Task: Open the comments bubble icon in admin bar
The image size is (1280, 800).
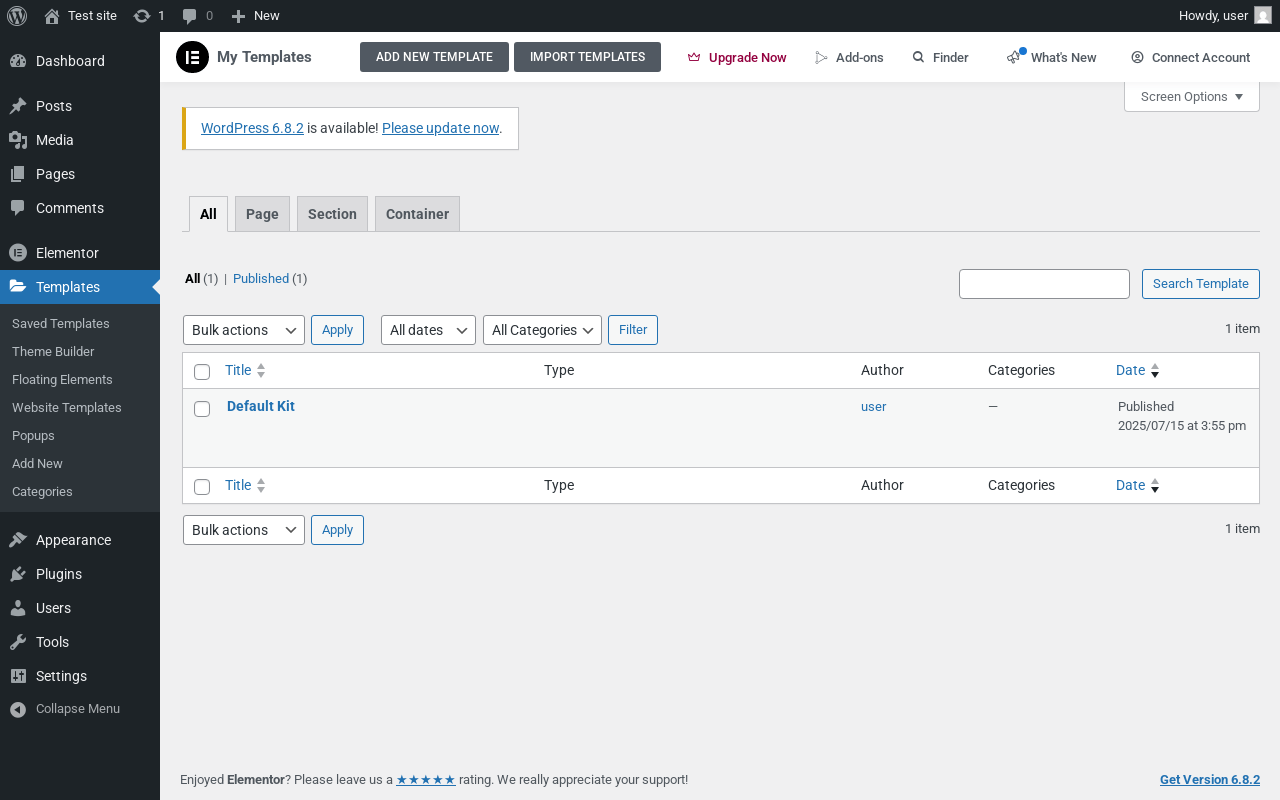Action: coord(190,16)
